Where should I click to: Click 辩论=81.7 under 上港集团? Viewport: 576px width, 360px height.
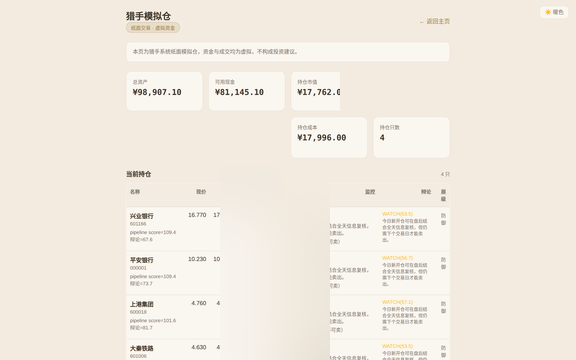pos(141,328)
